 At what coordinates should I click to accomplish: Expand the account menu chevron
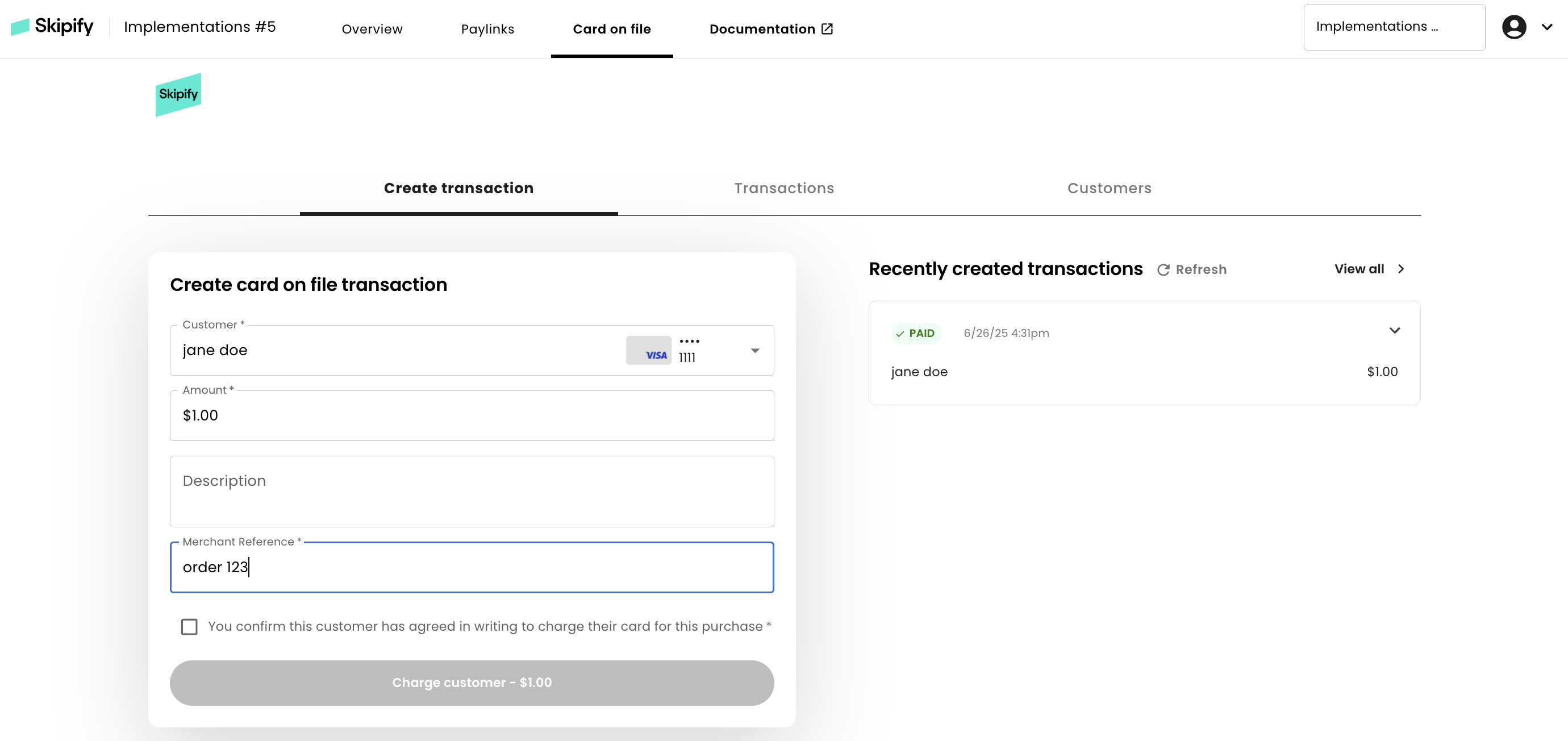tap(1546, 27)
